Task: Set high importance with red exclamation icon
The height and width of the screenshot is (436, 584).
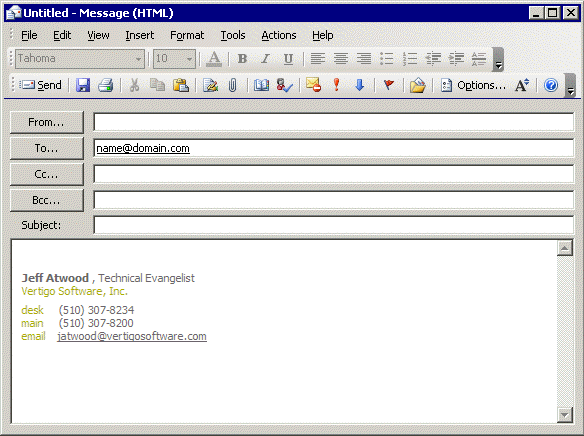Action: [x=336, y=85]
